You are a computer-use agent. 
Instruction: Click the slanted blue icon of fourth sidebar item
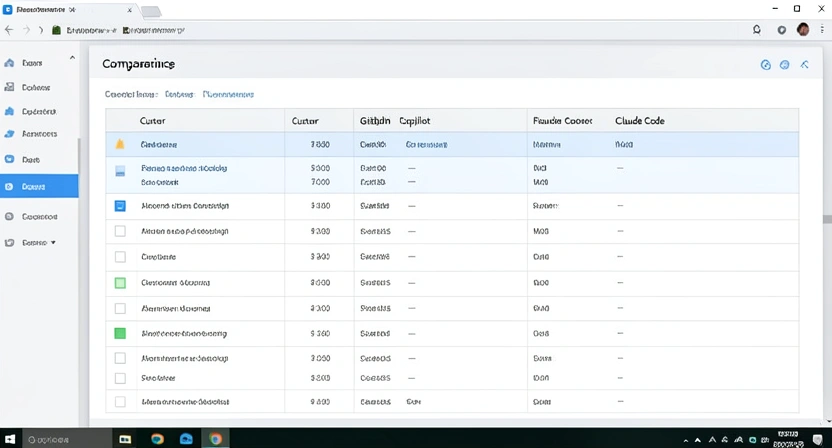(9, 134)
